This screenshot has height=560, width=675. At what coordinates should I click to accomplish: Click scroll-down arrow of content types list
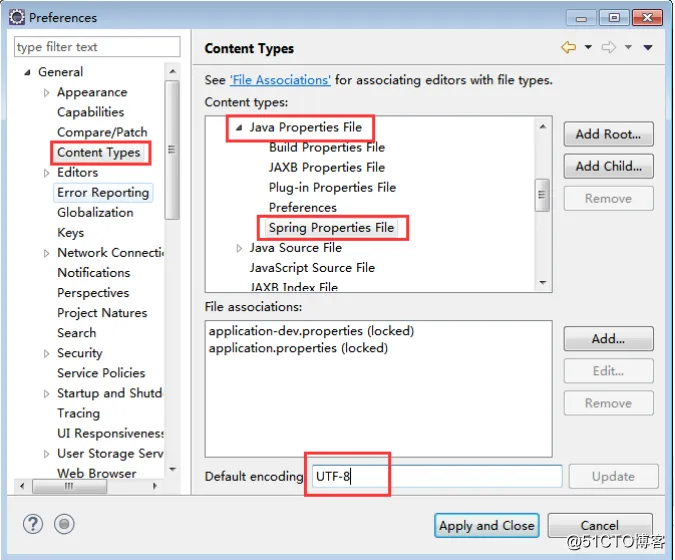coord(542,283)
